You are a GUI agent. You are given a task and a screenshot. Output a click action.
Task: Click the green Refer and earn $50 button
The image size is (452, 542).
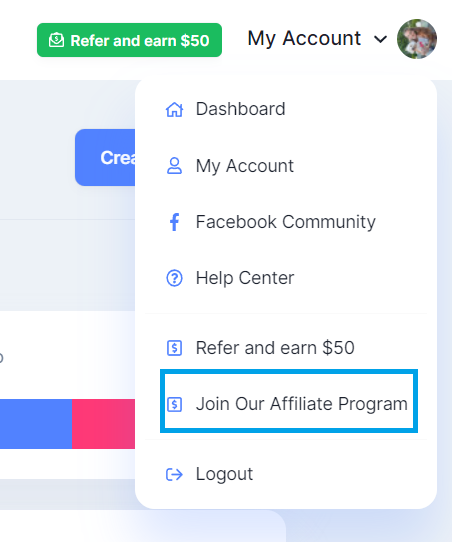(129, 40)
